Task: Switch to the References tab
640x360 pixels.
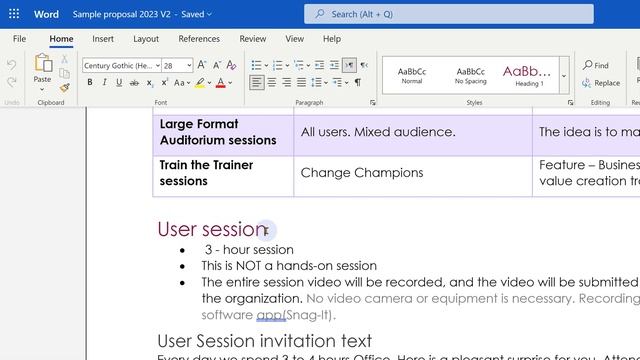Action: pos(199,39)
